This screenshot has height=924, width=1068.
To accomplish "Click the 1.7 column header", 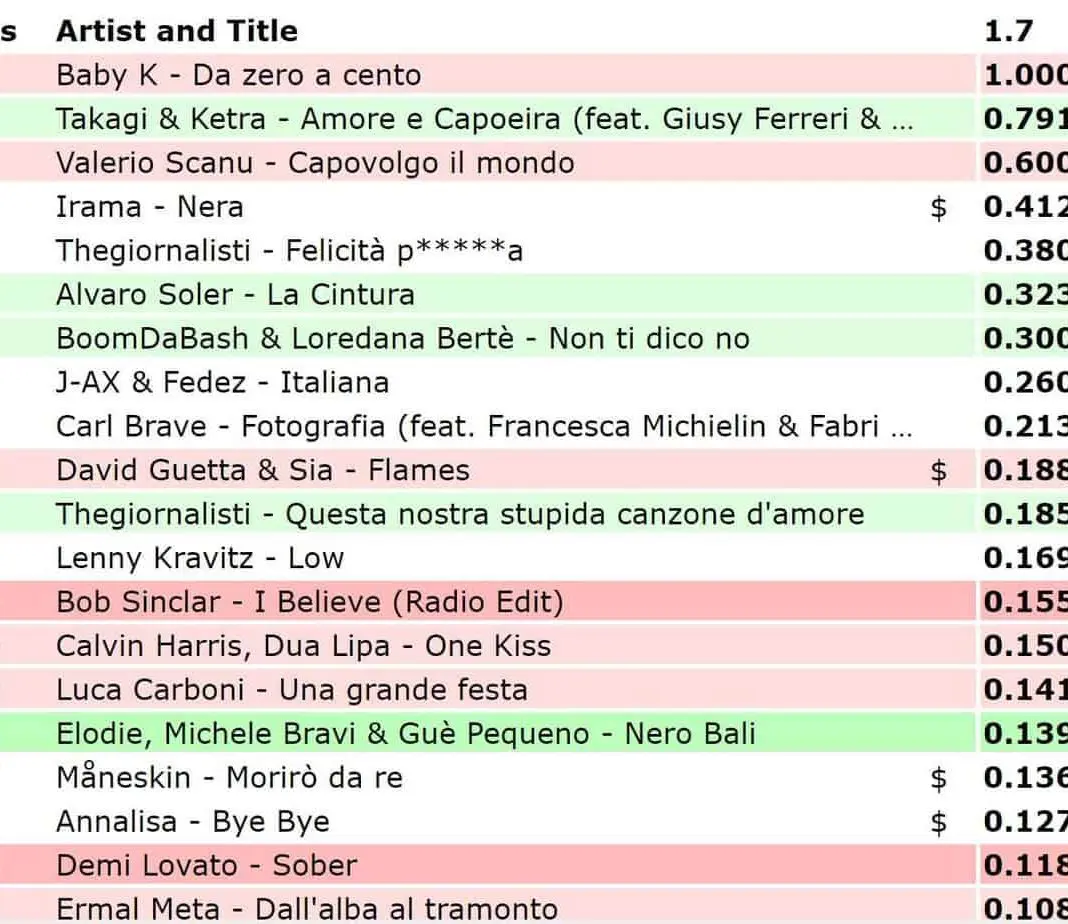I will 1008,31.
